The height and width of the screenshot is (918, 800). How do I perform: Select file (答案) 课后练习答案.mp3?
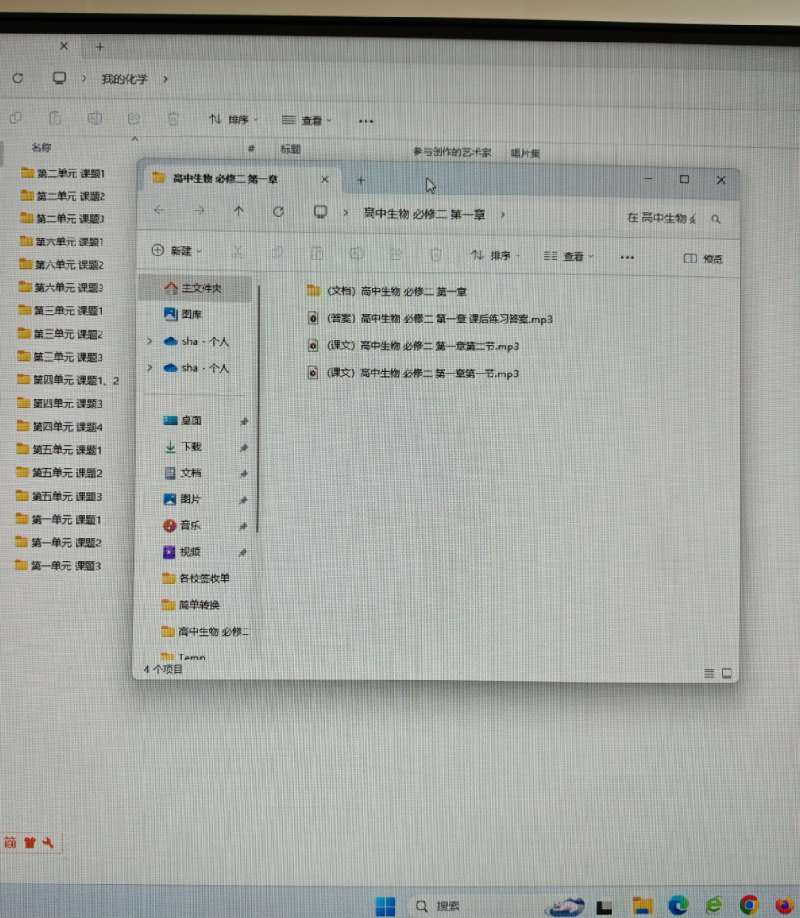[x=430, y=318]
